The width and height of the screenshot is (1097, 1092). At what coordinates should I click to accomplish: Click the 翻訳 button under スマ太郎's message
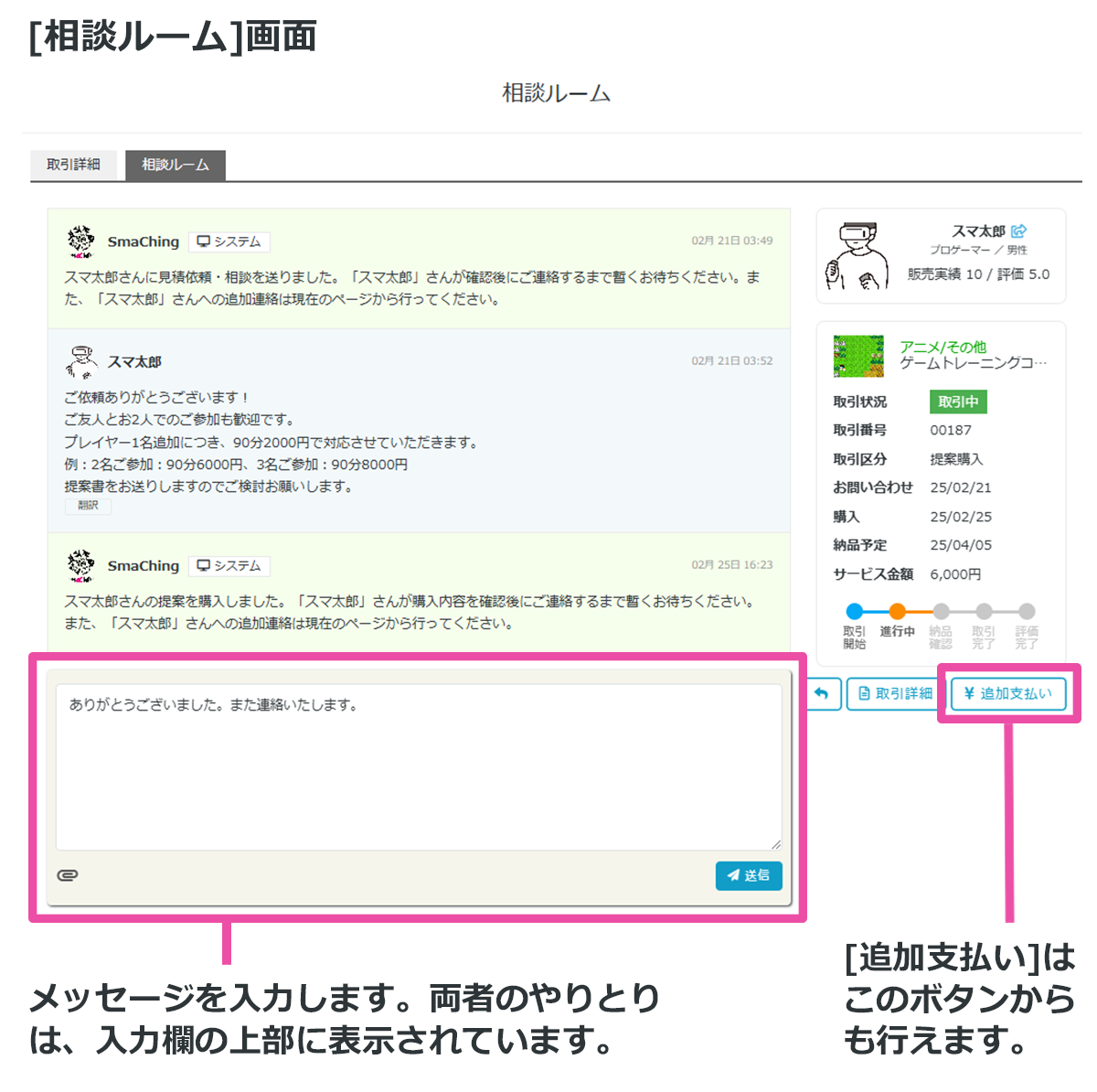[x=88, y=506]
